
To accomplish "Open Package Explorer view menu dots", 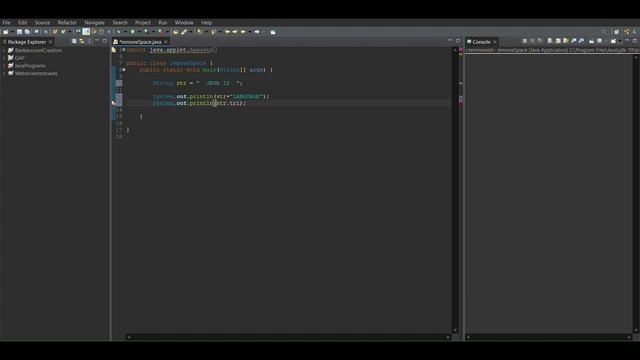I will (x=89, y=41).
